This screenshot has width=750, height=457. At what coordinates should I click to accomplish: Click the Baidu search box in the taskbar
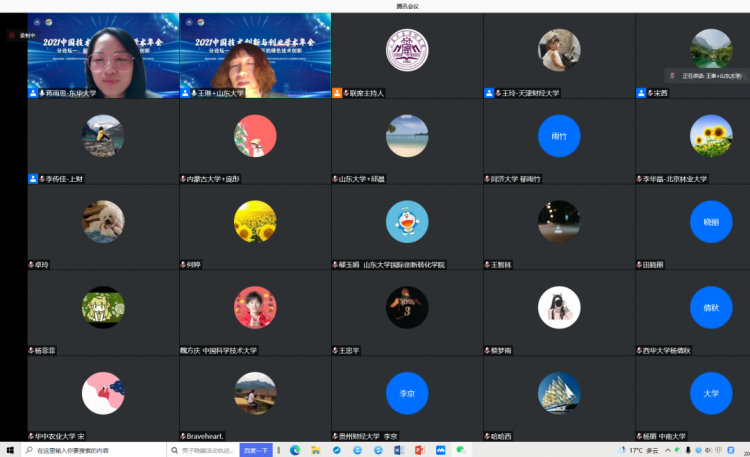[x=203, y=450]
